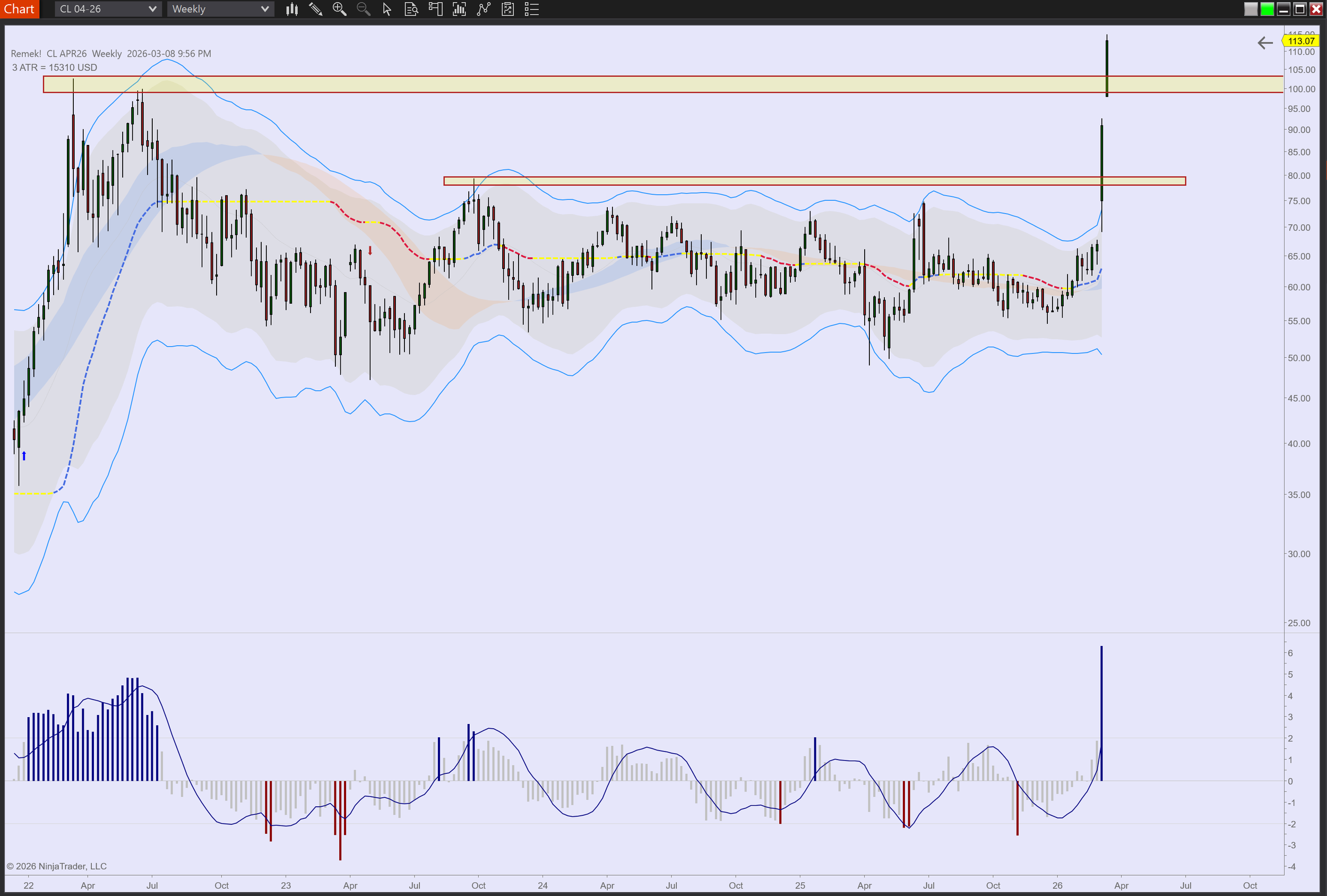Click the gray interval link square
Image resolution: width=1327 pixels, height=896 pixels.
point(1251,9)
